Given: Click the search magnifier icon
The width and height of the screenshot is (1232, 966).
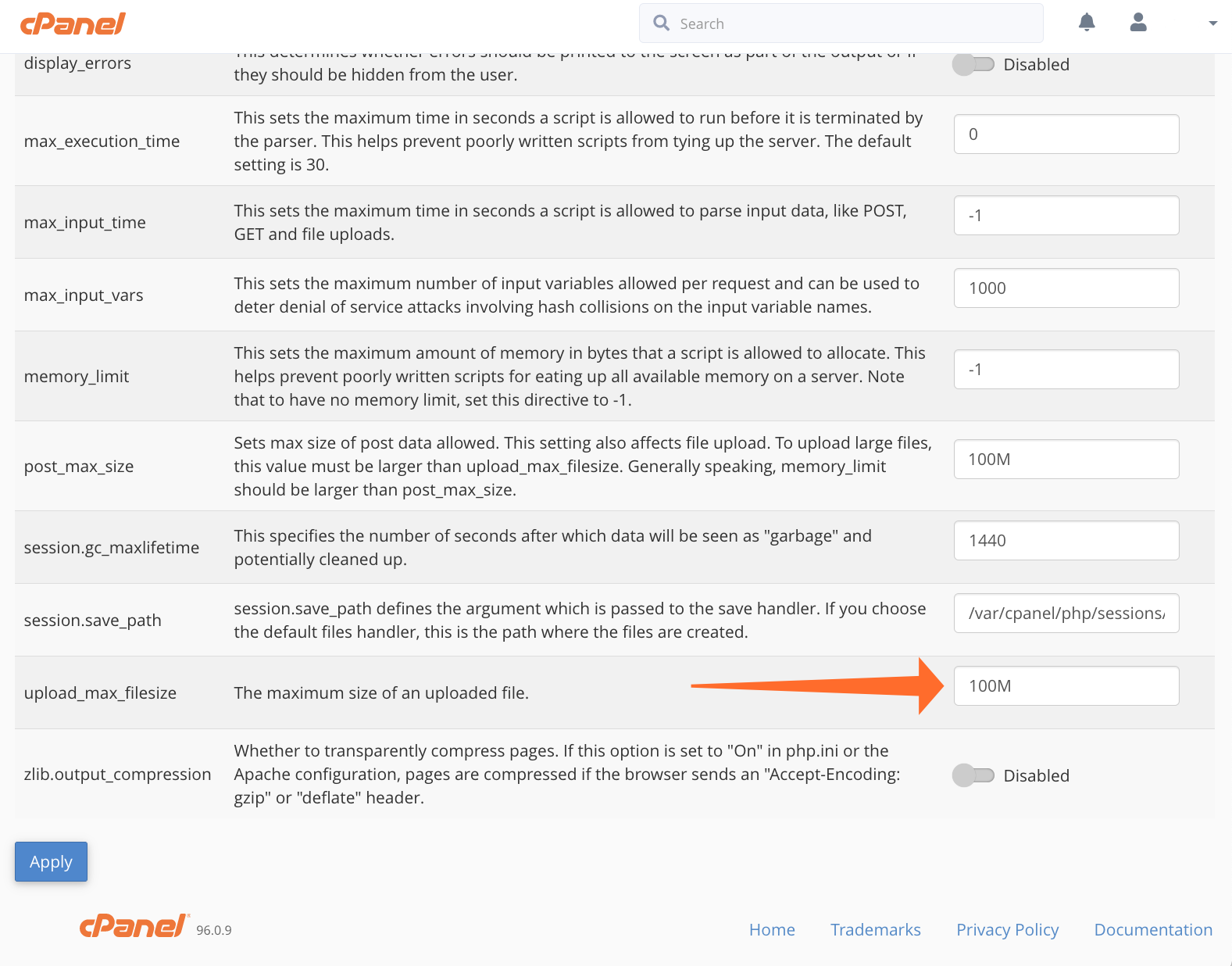Looking at the screenshot, I should coord(662,23).
